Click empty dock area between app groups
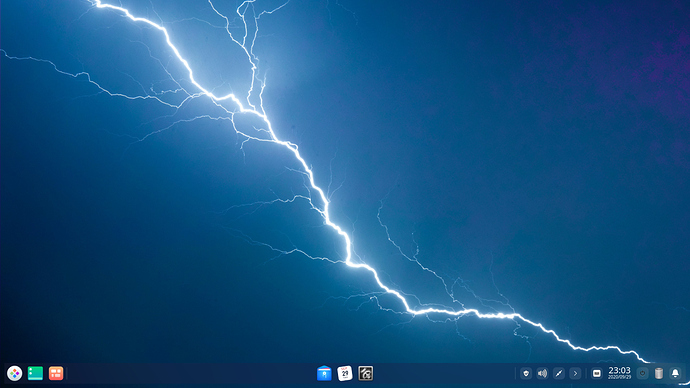Screen dimensions: 690x388 [x=189, y=373]
